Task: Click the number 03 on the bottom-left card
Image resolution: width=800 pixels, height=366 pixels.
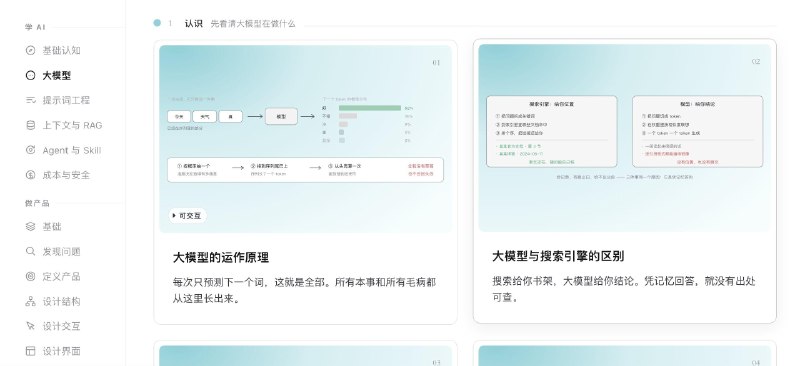Action: click(436, 362)
